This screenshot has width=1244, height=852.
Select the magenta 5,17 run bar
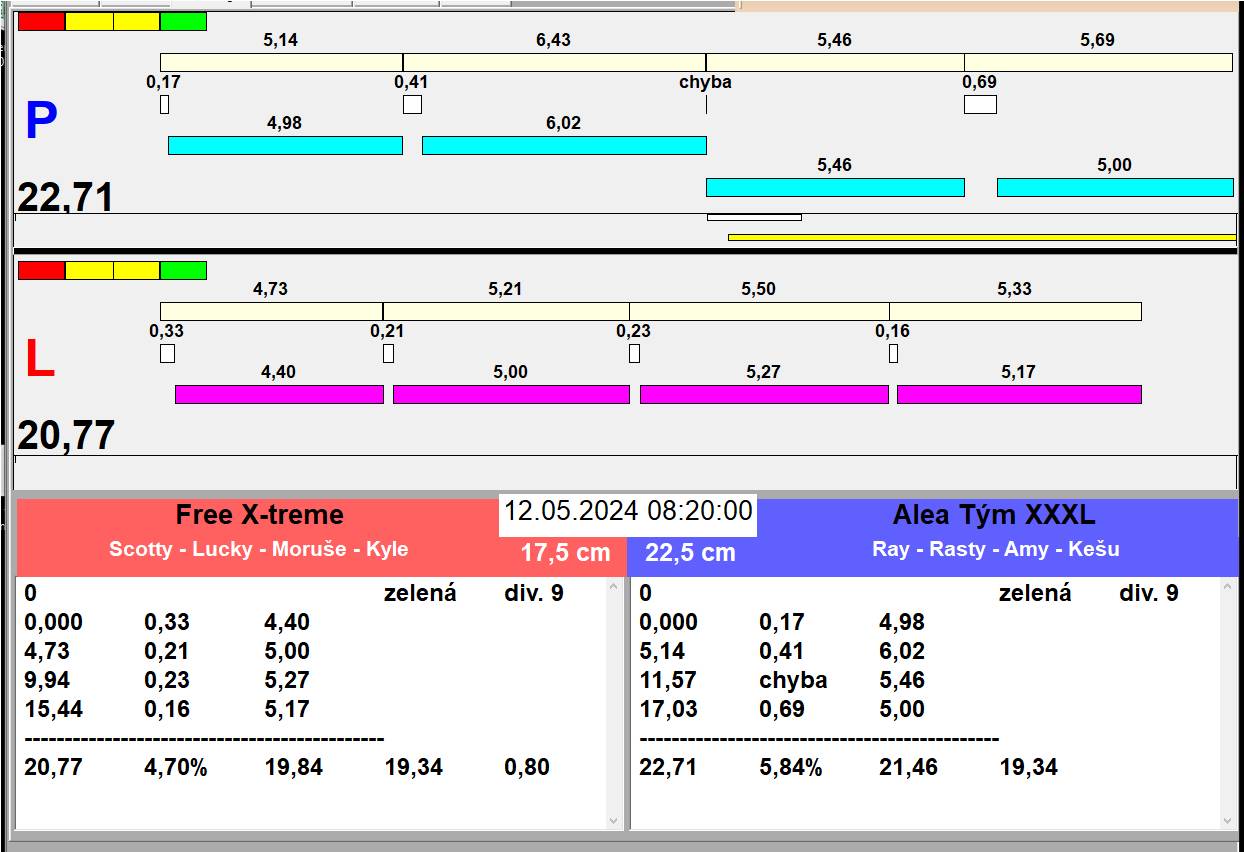click(1019, 394)
